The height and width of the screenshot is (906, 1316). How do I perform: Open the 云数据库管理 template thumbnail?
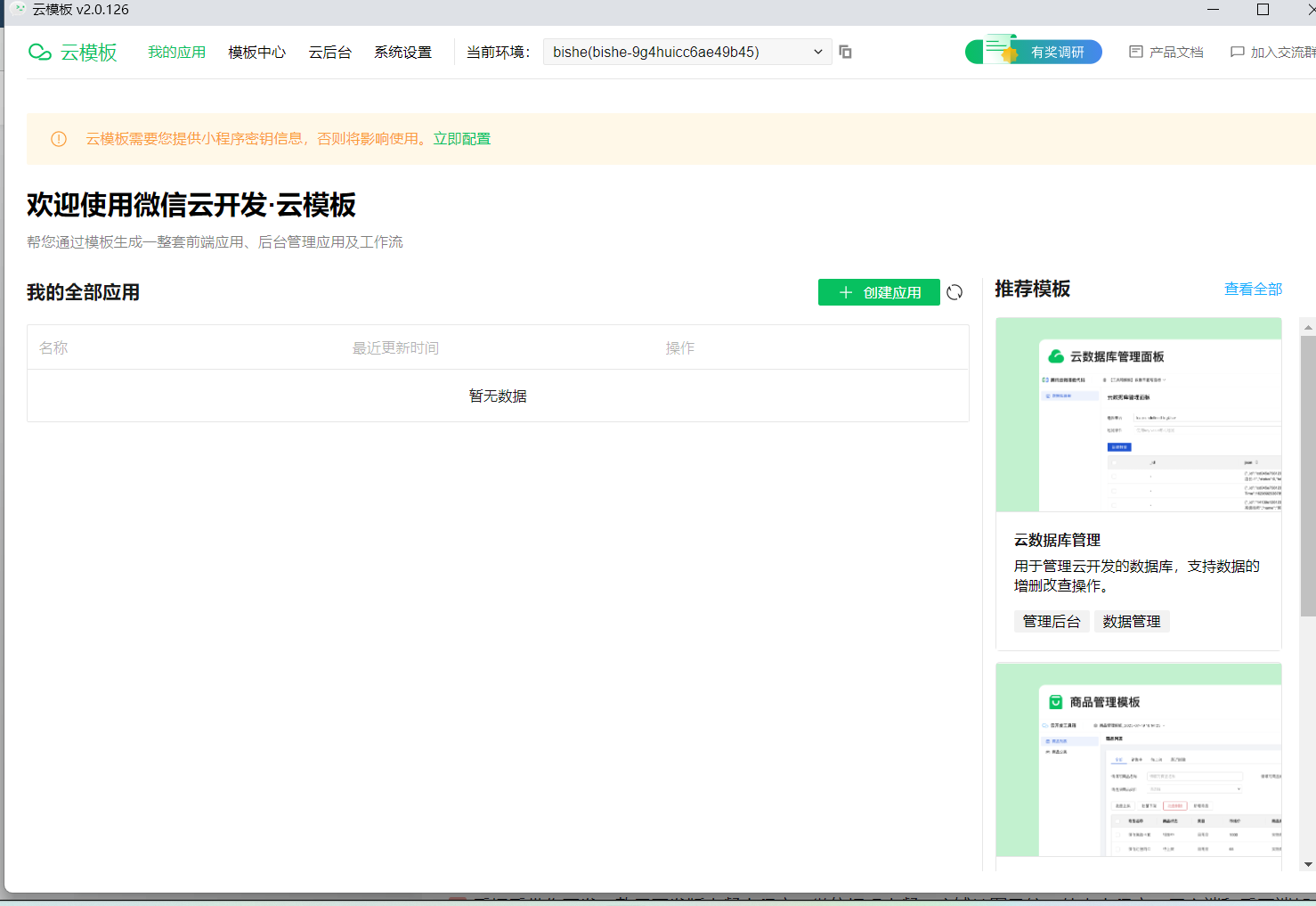(x=1139, y=414)
